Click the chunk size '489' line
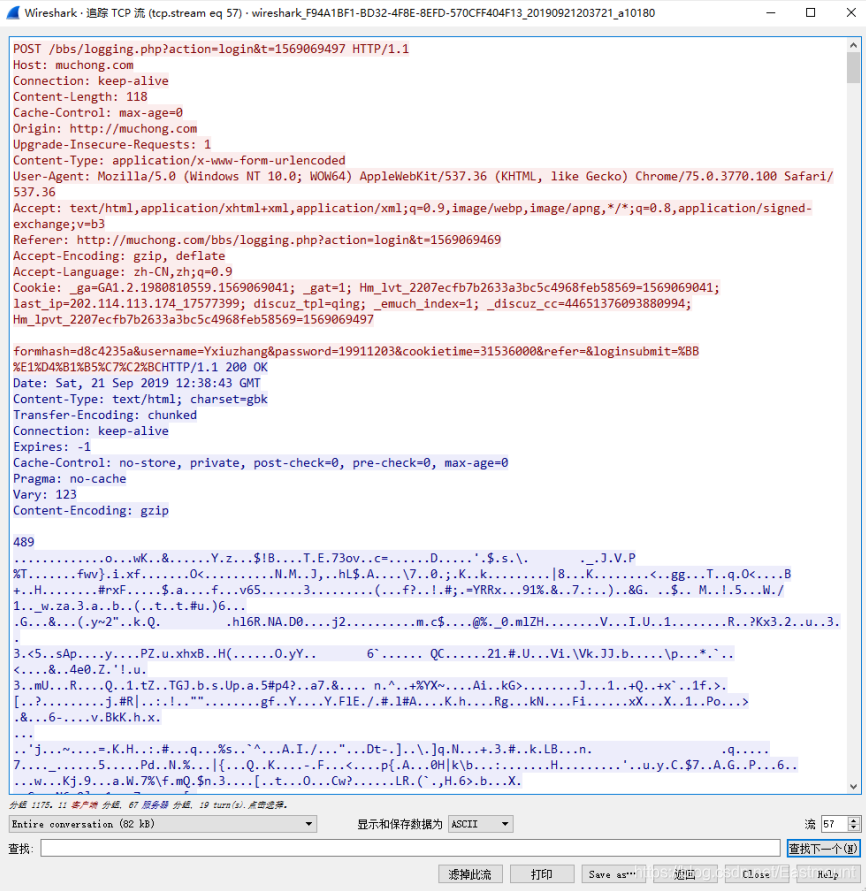The image size is (866, 891). pyautogui.click(x=24, y=542)
